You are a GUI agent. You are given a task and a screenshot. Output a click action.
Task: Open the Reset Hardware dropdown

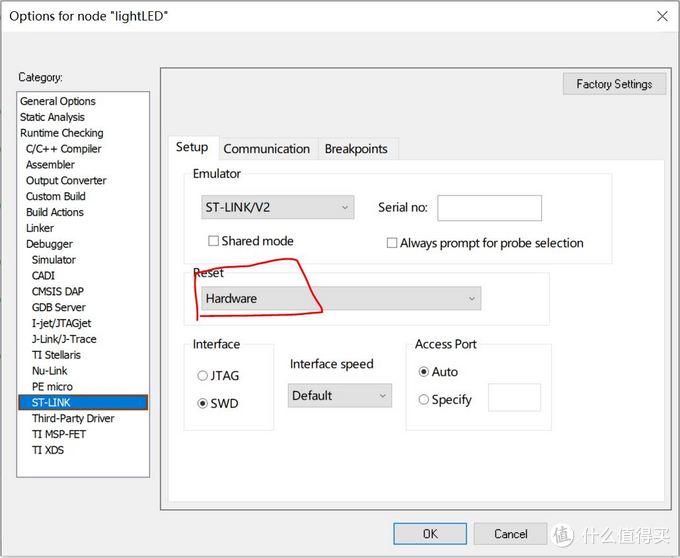[341, 298]
